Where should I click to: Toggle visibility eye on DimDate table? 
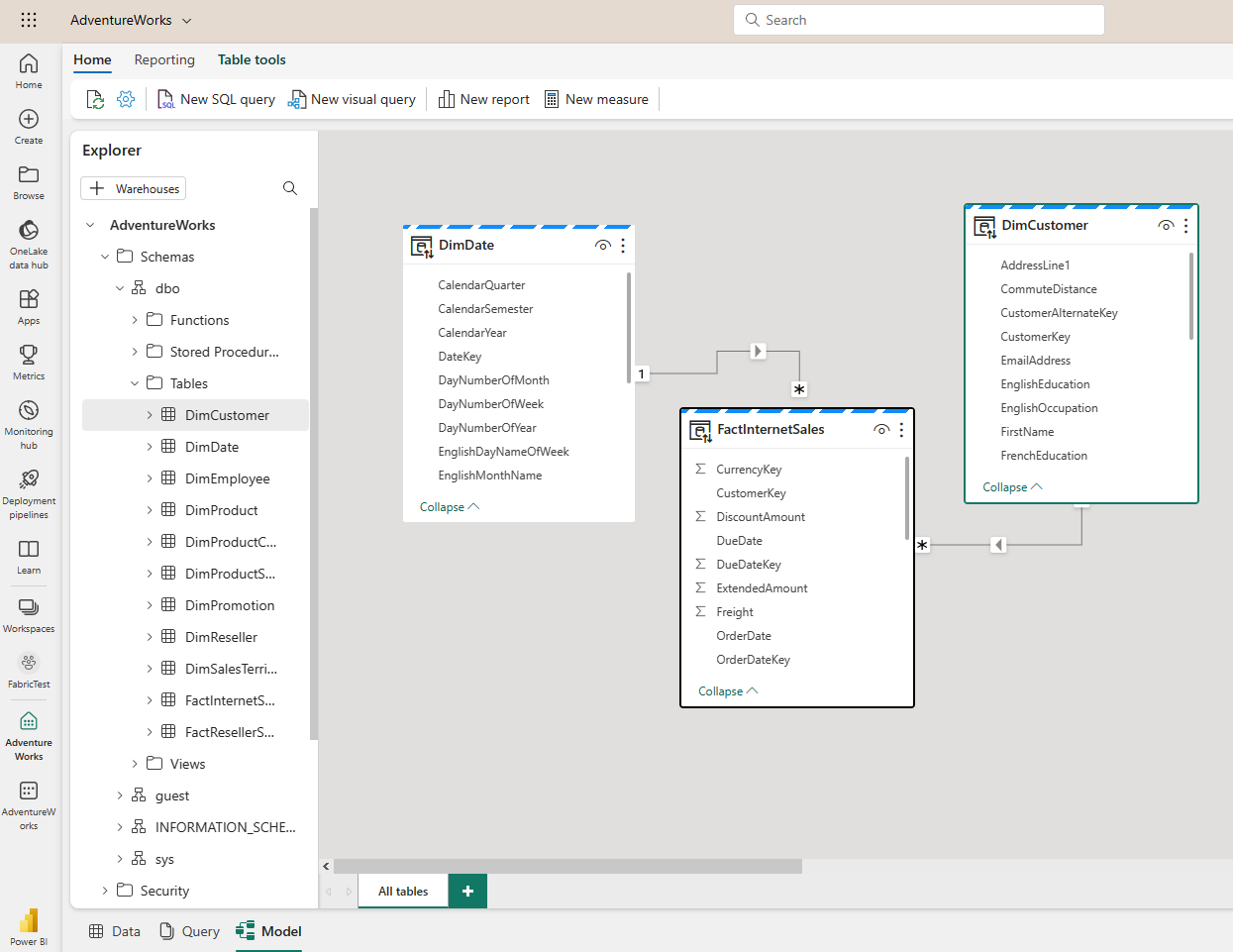click(602, 246)
